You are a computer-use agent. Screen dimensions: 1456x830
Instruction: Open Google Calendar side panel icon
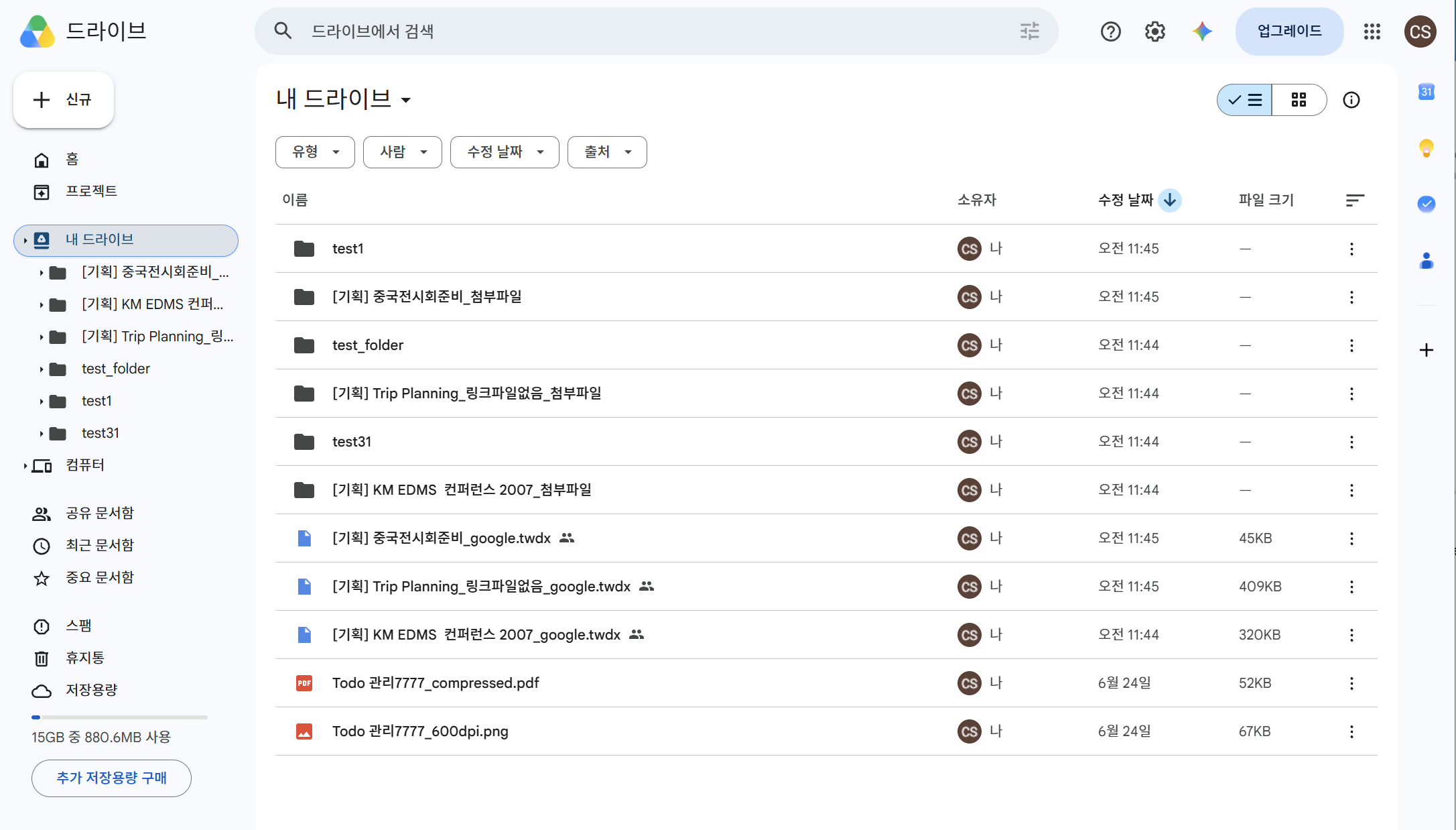(1427, 92)
